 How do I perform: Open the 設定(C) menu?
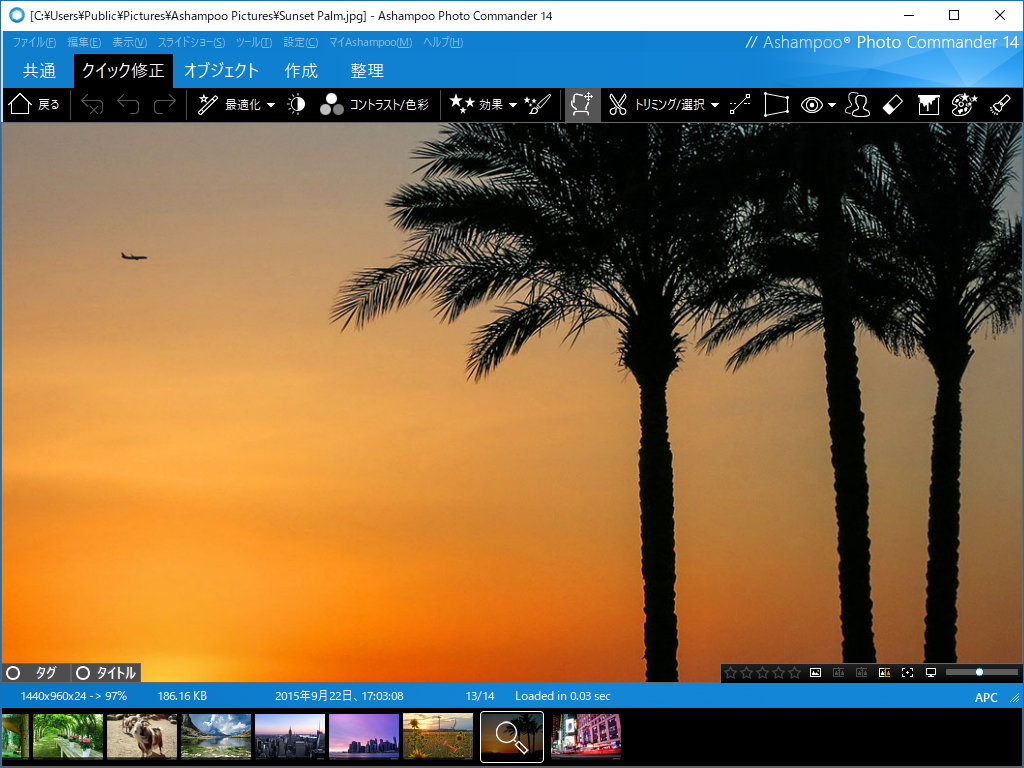300,42
